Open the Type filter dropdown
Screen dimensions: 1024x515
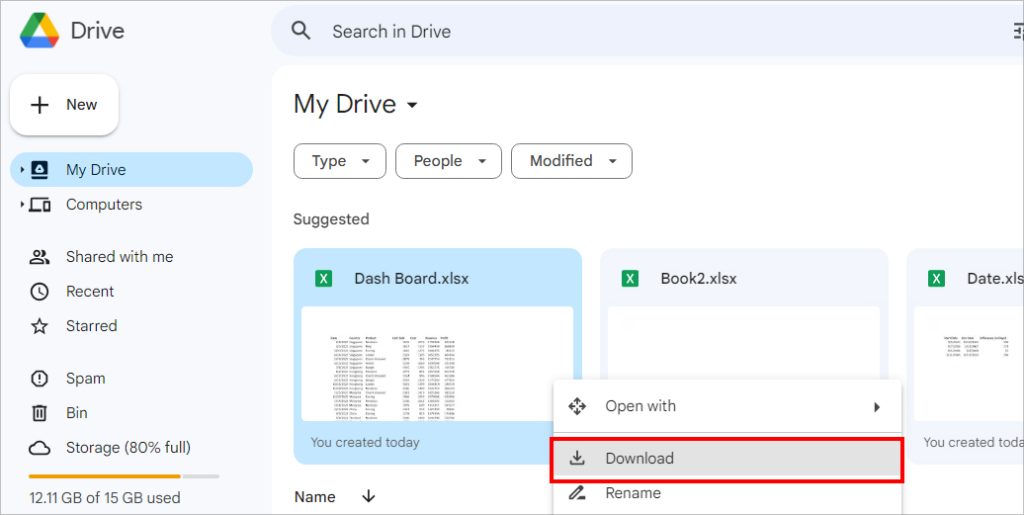[x=340, y=161]
